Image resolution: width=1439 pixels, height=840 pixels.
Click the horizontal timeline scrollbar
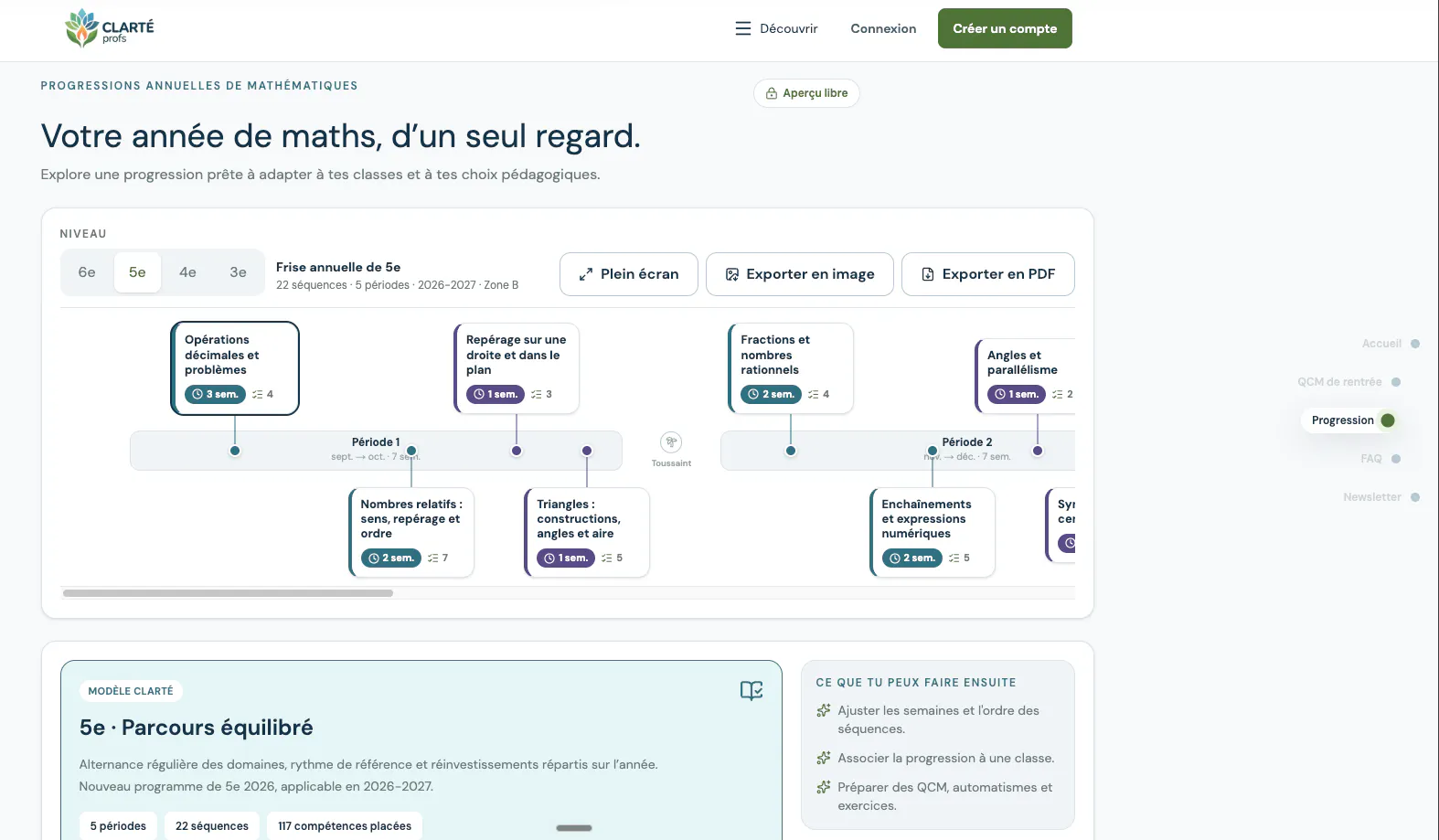(x=228, y=593)
